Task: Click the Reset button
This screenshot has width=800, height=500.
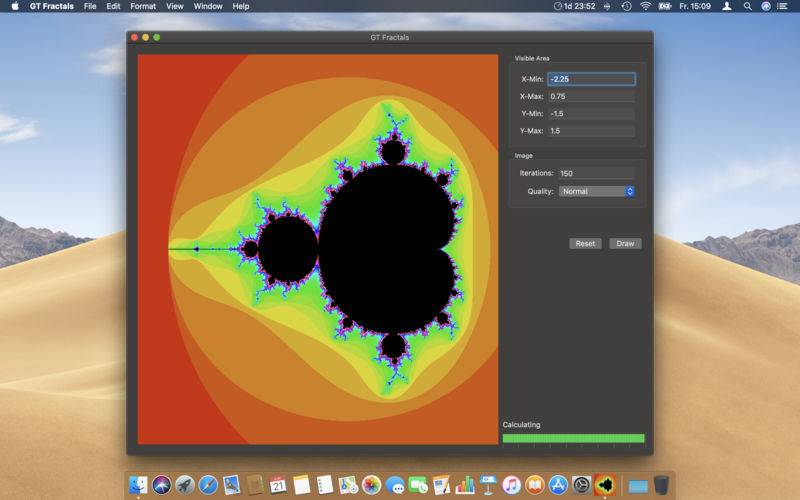Action: click(x=585, y=243)
